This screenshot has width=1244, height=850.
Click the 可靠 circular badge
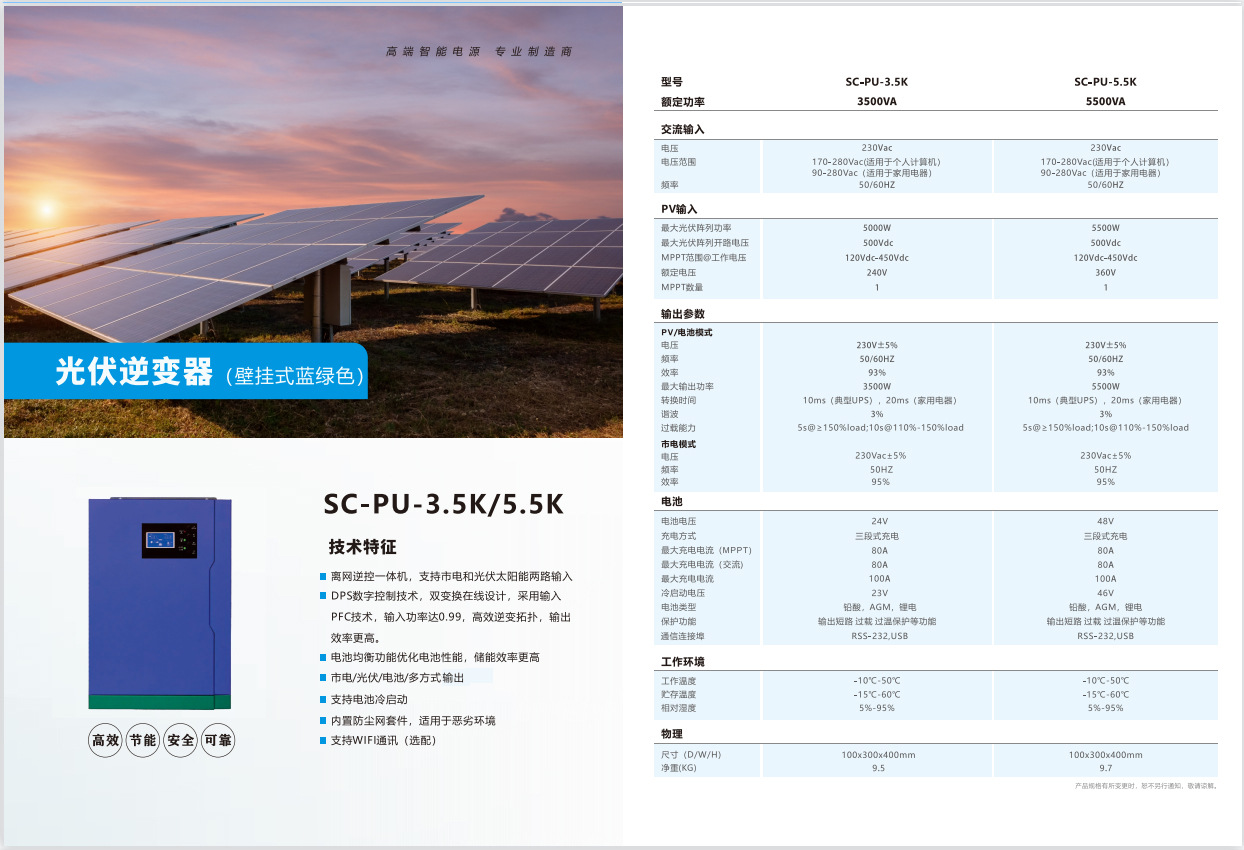(x=218, y=741)
